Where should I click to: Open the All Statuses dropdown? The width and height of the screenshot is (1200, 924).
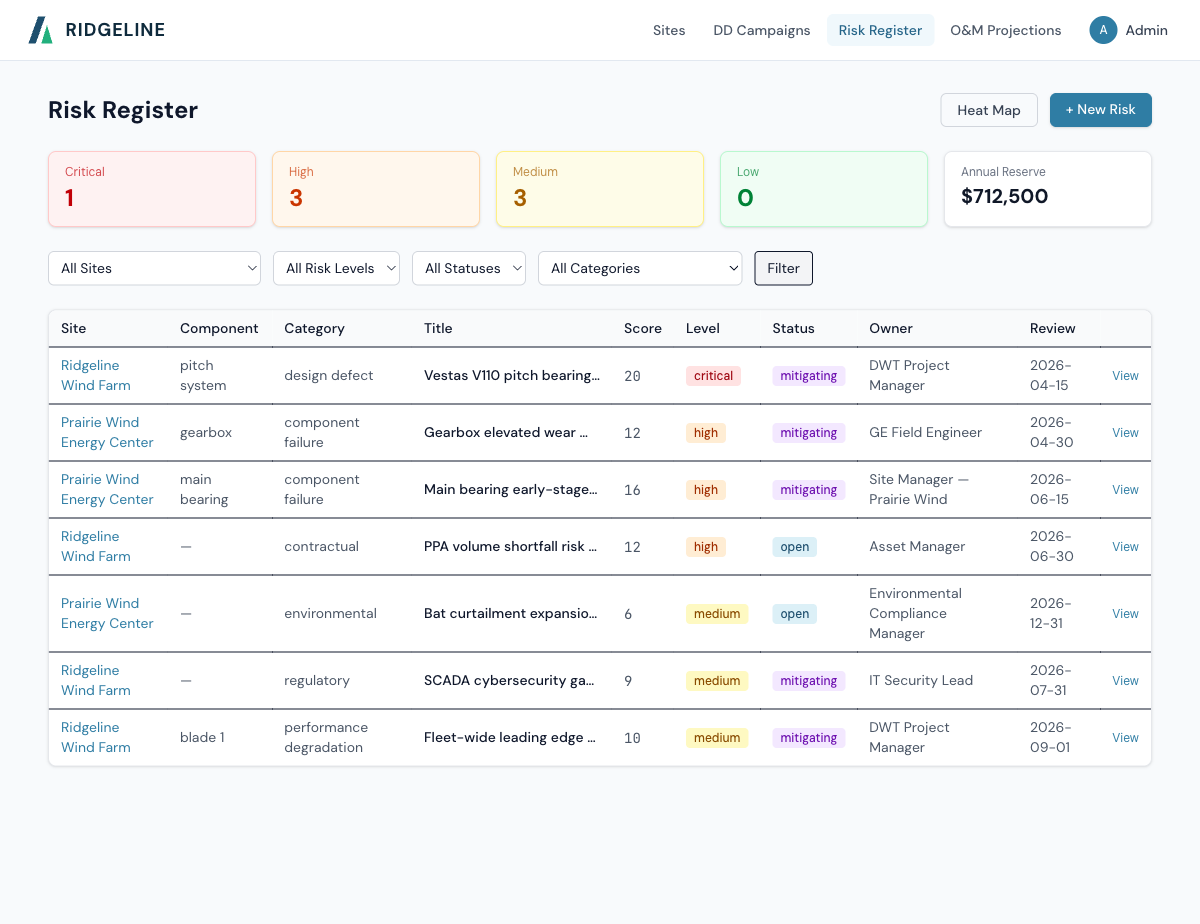468,268
